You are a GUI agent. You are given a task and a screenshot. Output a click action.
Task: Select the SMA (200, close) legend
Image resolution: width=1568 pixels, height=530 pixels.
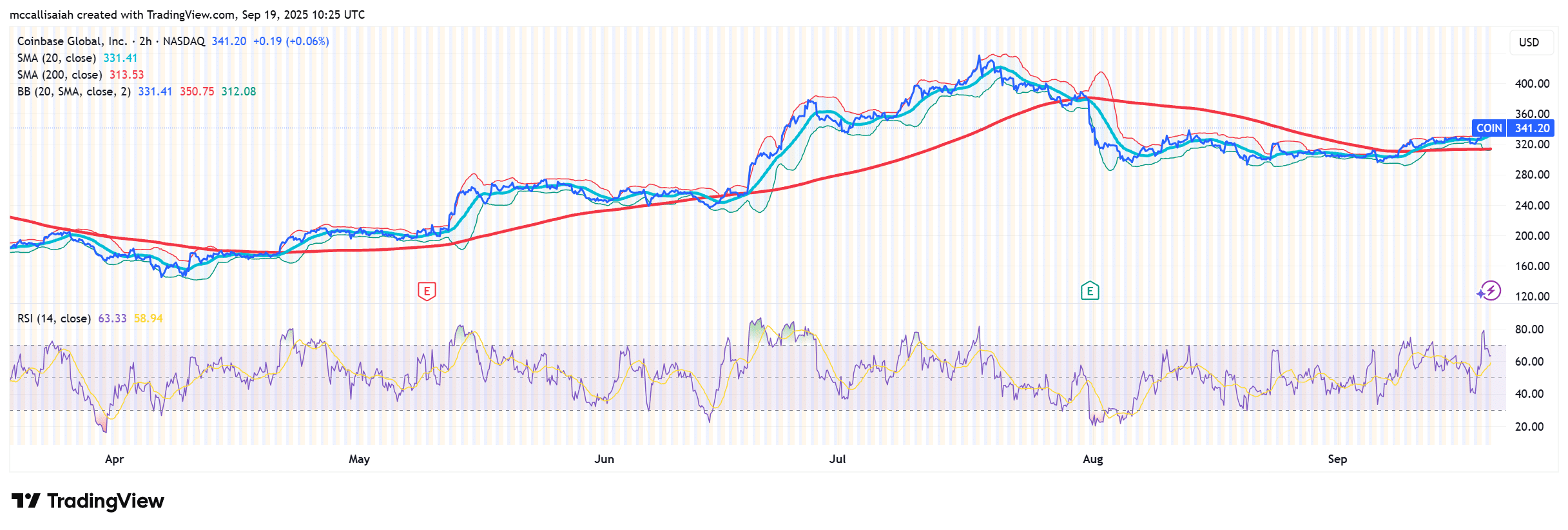pos(59,75)
